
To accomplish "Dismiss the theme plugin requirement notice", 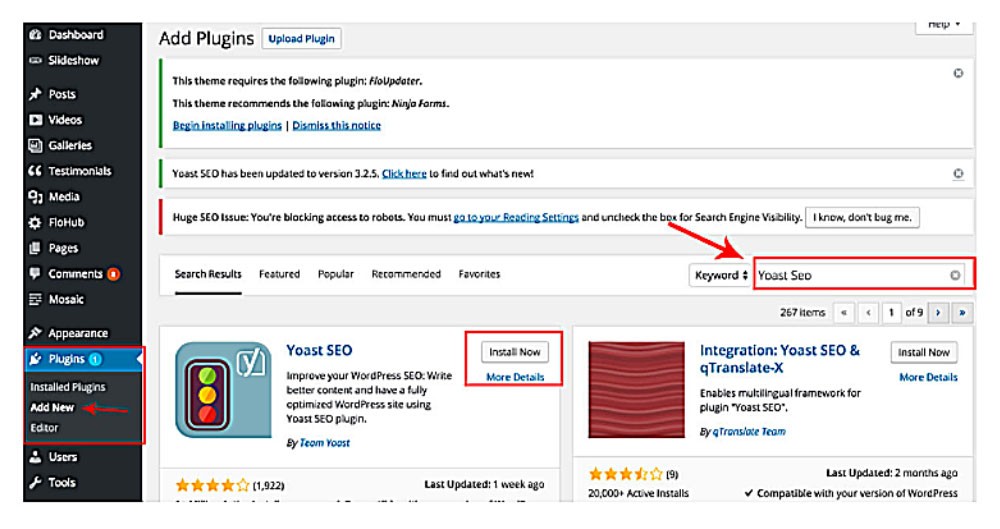I will point(958,73).
